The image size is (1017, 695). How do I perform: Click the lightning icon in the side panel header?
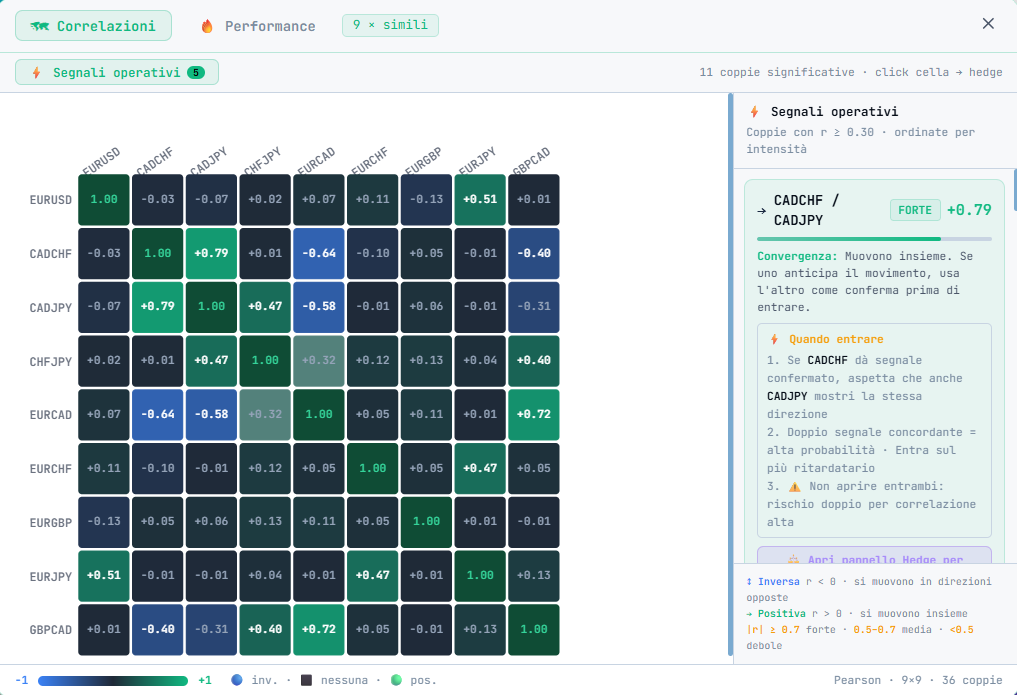pyautogui.click(x=754, y=112)
